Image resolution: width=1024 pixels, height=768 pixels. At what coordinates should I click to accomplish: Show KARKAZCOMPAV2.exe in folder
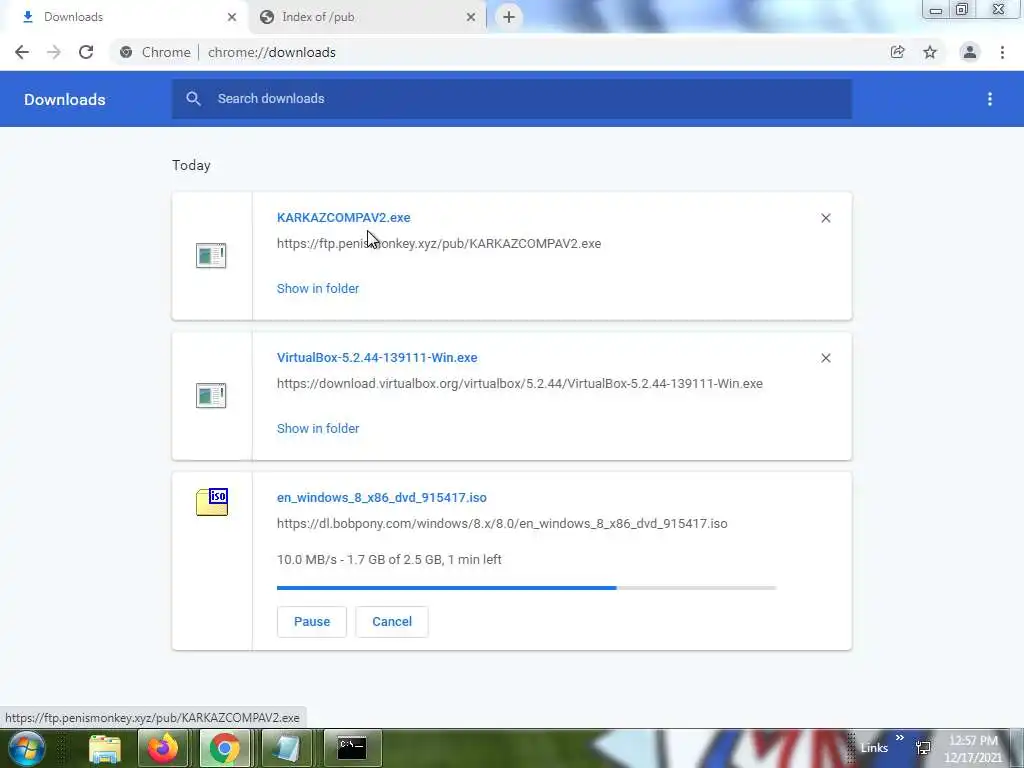pos(317,288)
